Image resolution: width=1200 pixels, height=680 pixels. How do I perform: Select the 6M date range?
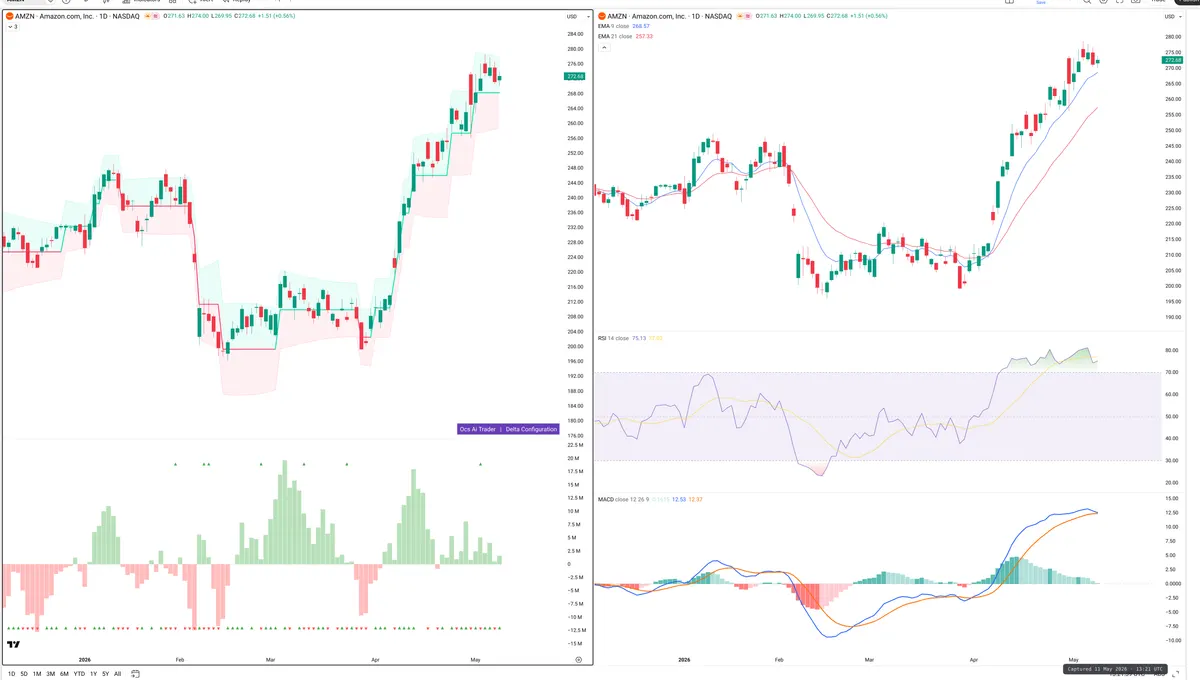[64, 674]
